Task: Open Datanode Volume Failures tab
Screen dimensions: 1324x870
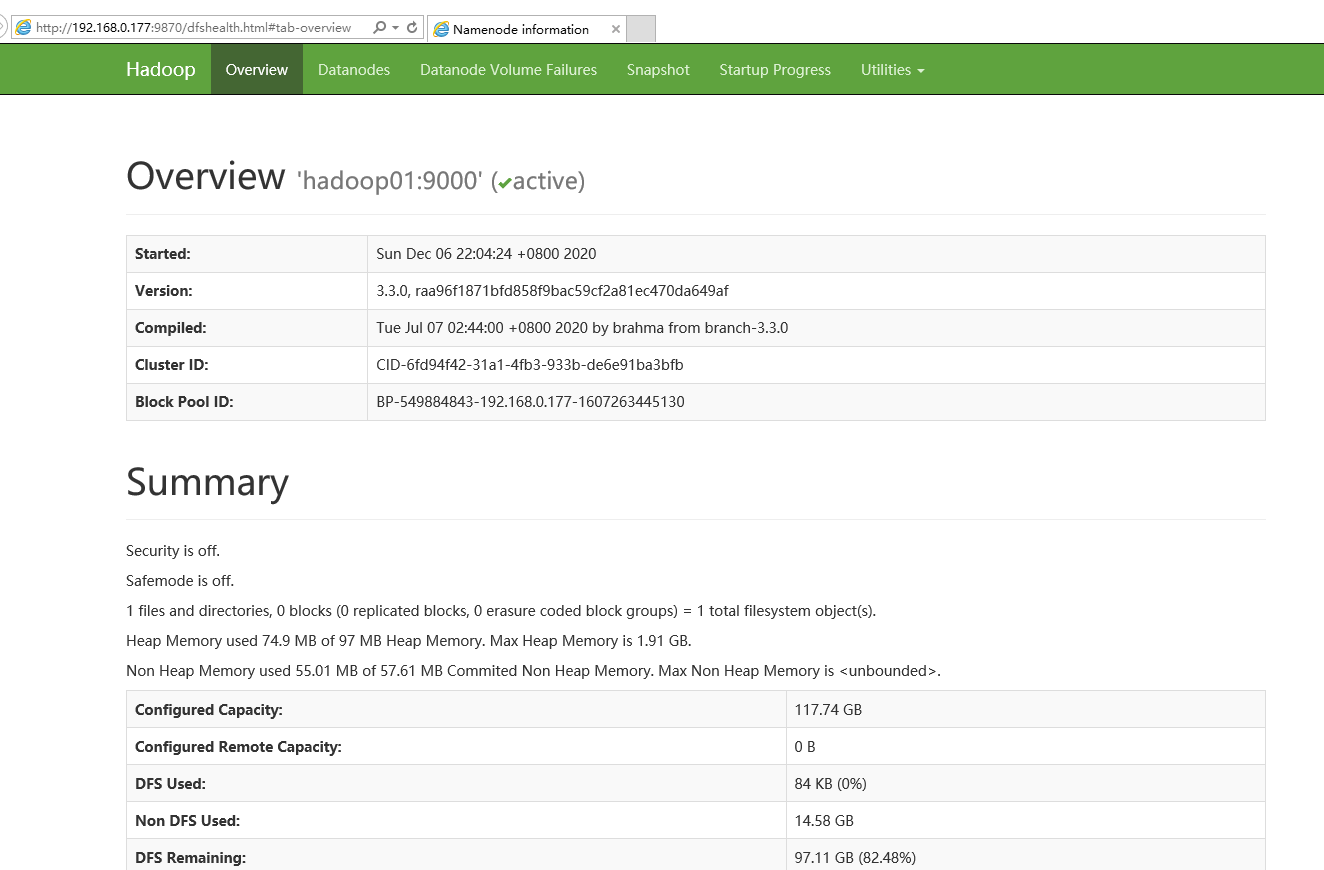Action: pyautogui.click(x=508, y=70)
